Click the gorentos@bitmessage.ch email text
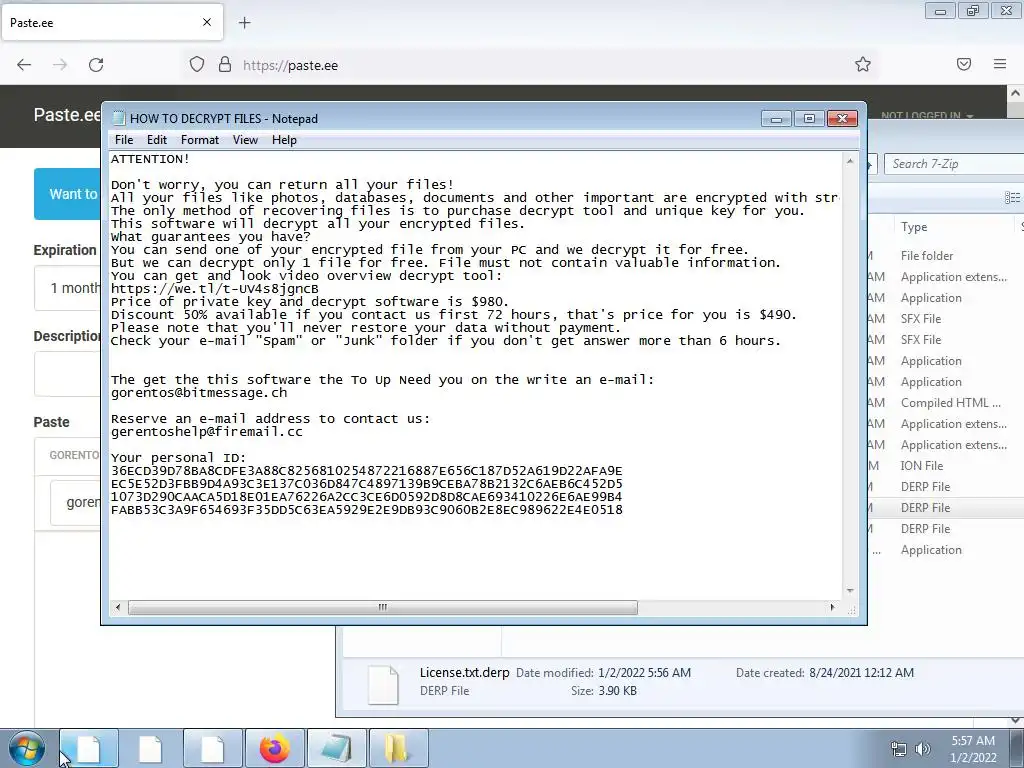The height and width of the screenshot is (768, 1024). (199, 393)
